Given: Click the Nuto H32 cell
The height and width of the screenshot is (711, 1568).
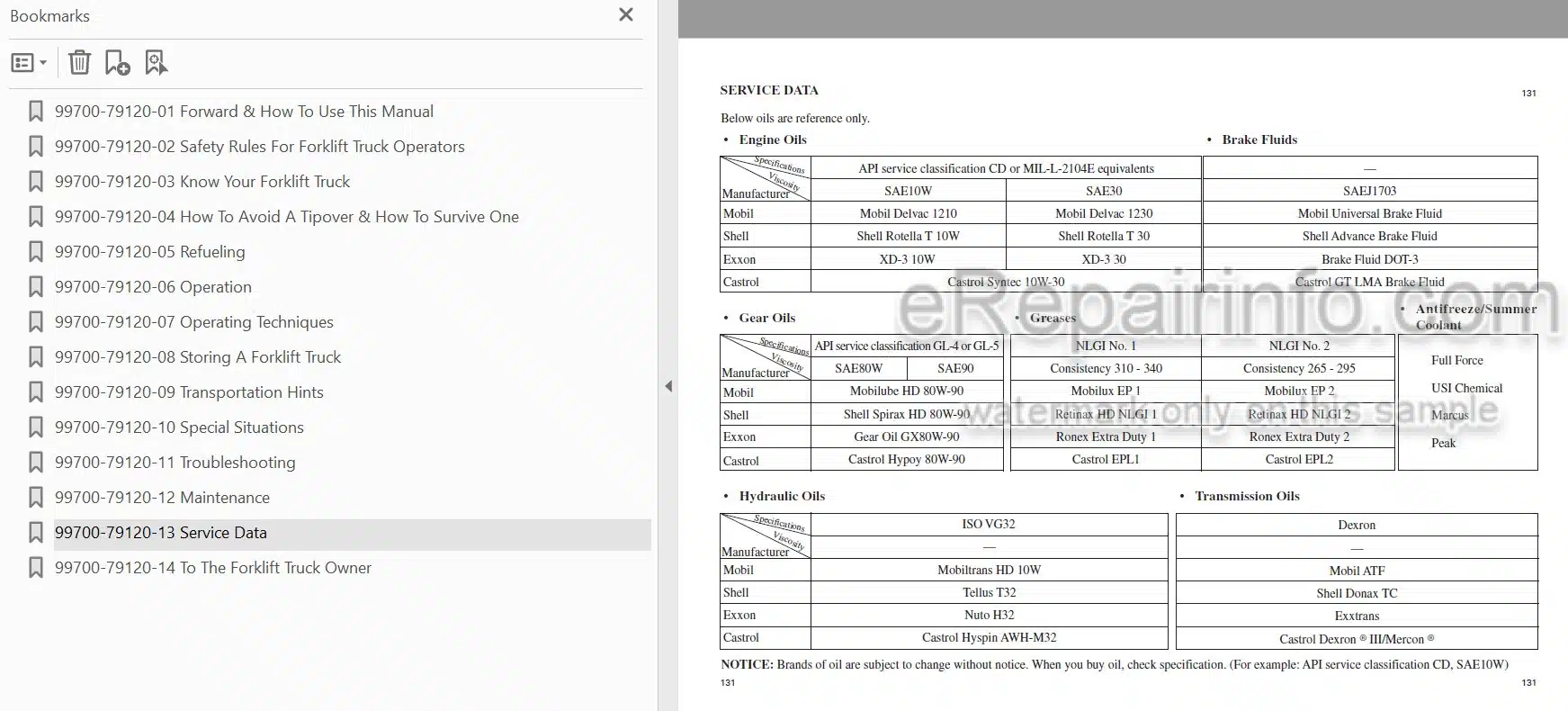Looking at the screenshot, I should pos(989,615).
